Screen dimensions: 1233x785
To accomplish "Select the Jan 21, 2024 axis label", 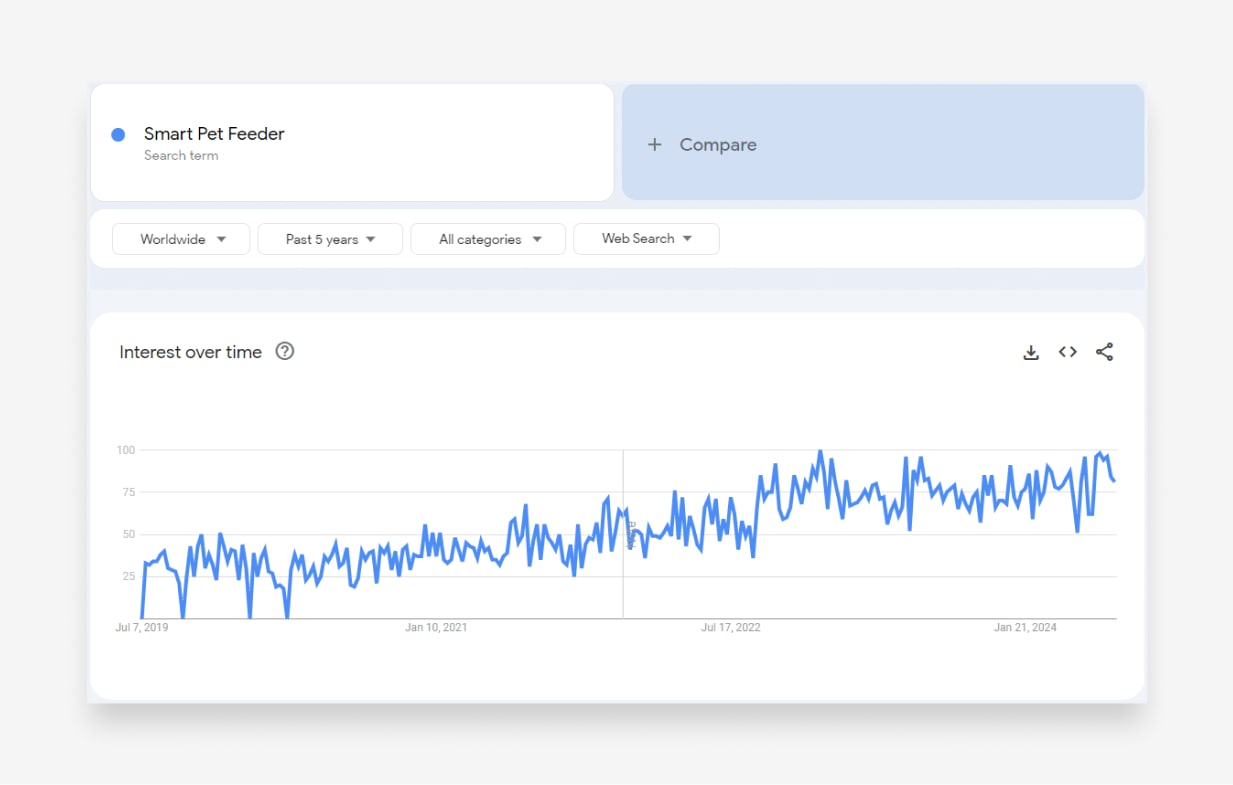I will click(x=1025, y=628).
